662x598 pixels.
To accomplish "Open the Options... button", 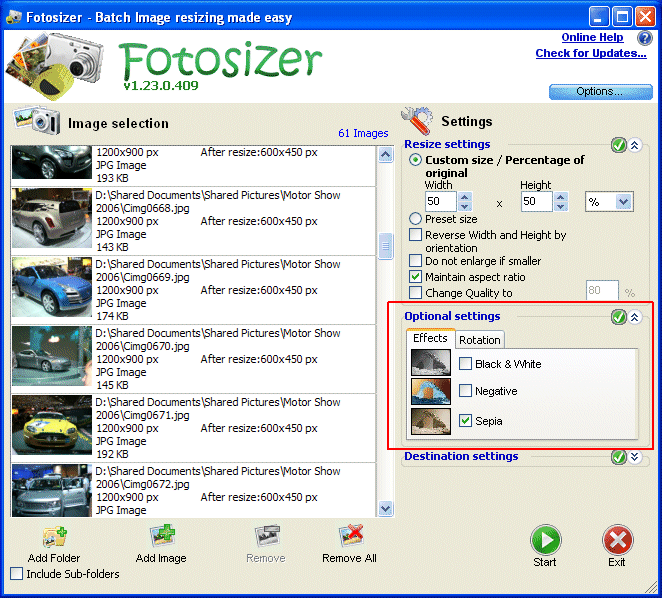I will pyautogui.click(x=600, y=92).
